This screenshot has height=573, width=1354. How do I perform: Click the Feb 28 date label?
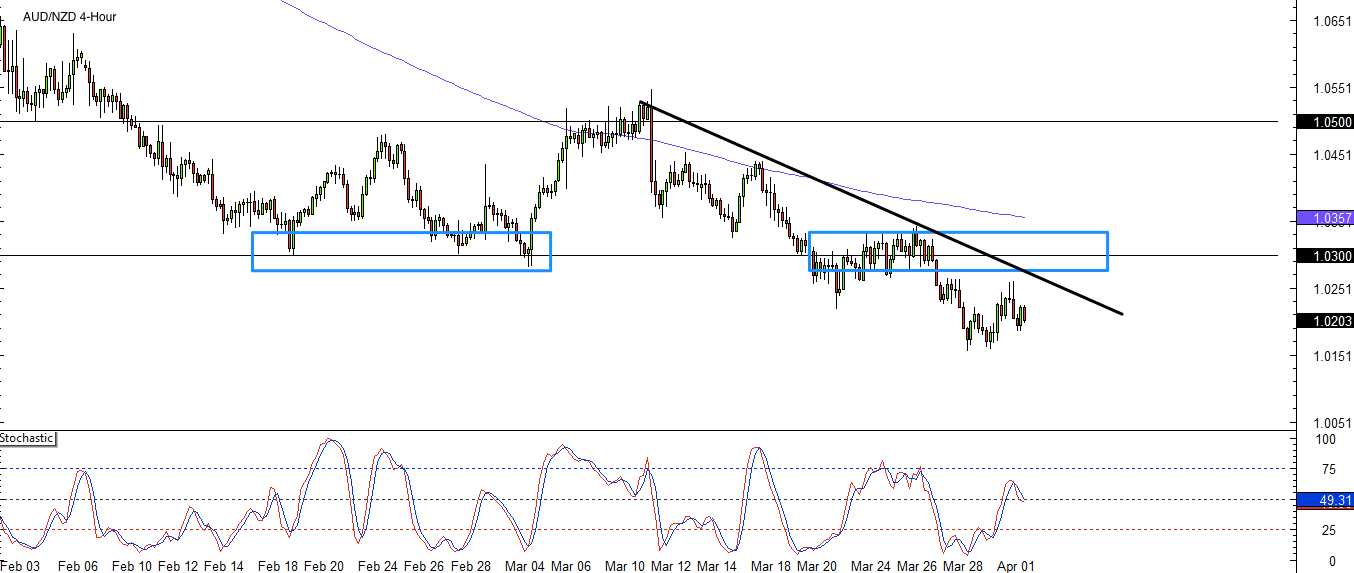[470, 566]
